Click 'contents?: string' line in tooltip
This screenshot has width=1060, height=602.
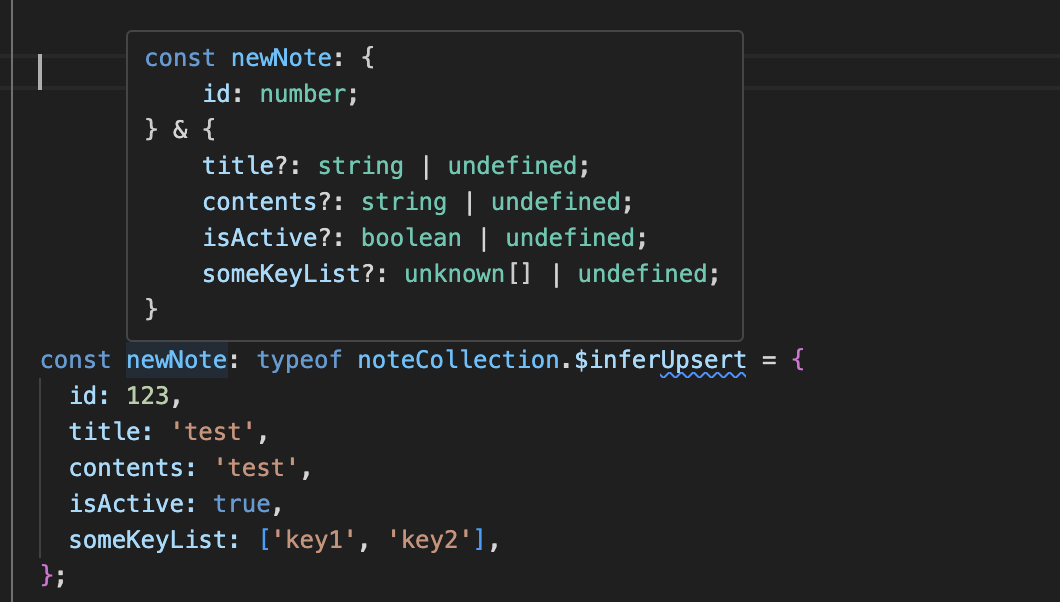pyautogui.click(x=418, y=202)
